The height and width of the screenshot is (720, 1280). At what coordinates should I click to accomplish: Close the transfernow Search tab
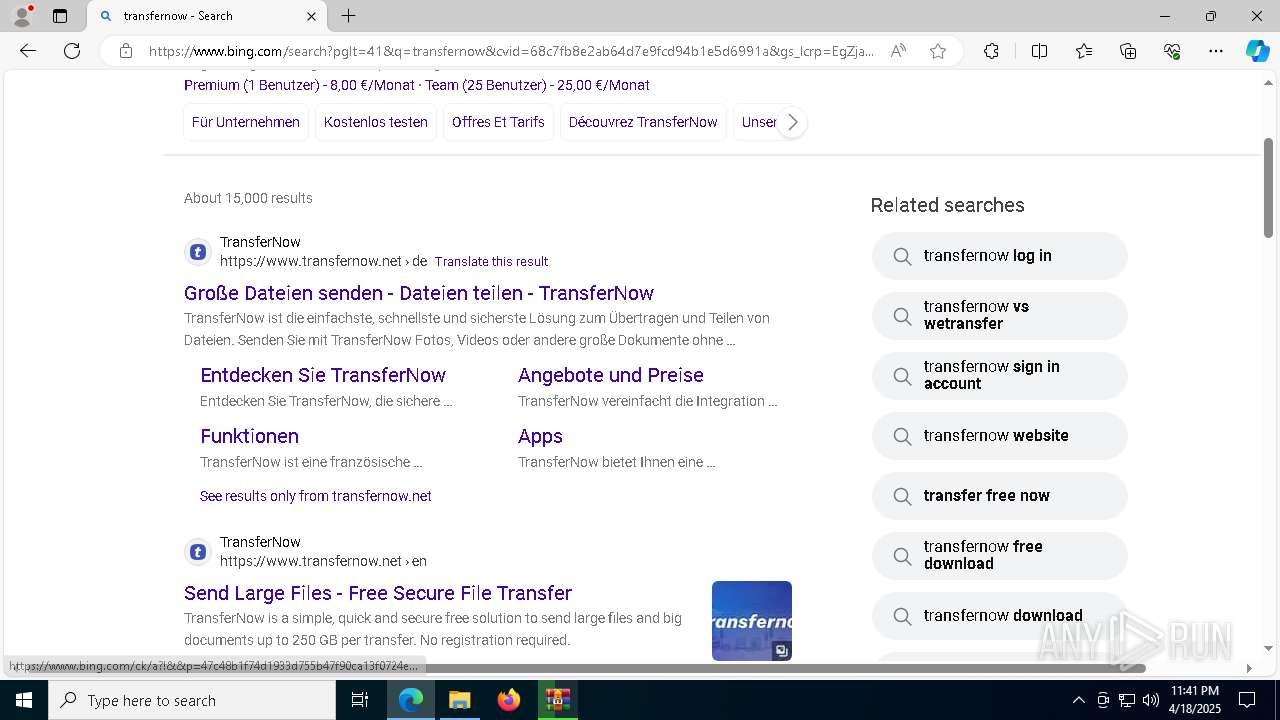[311, 16]
